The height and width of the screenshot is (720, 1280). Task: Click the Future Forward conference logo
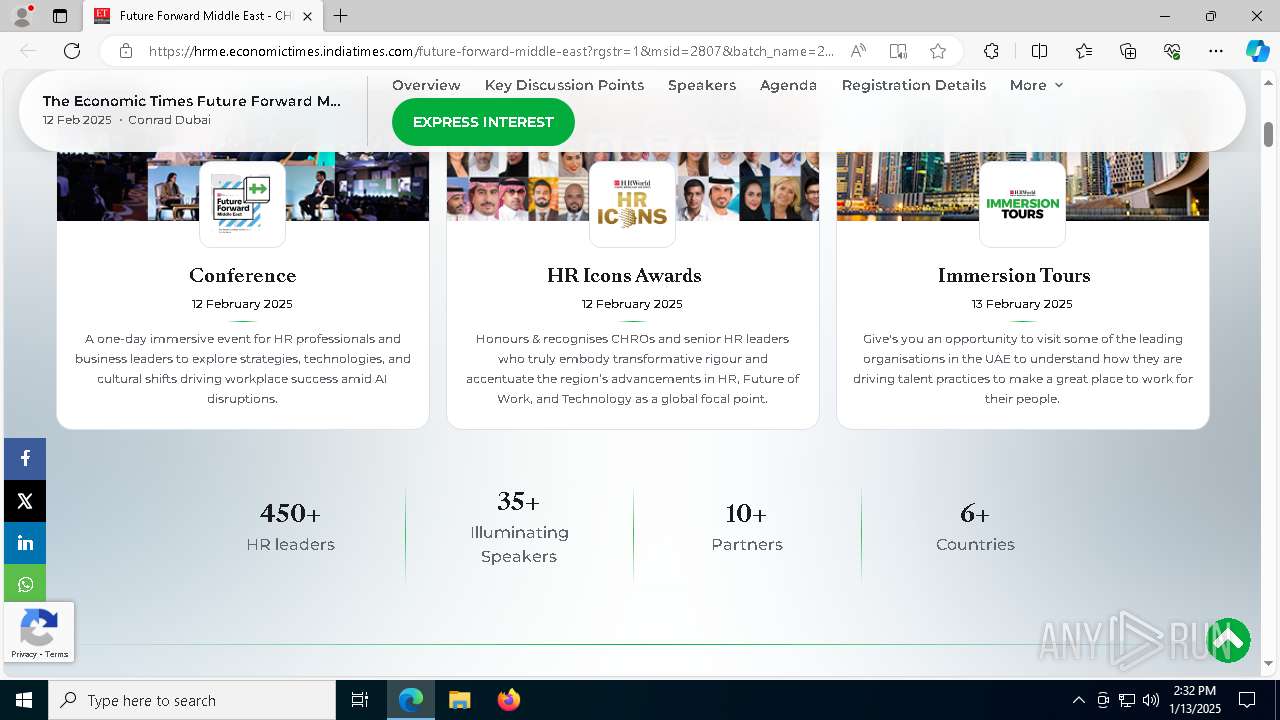pos(242,204)
